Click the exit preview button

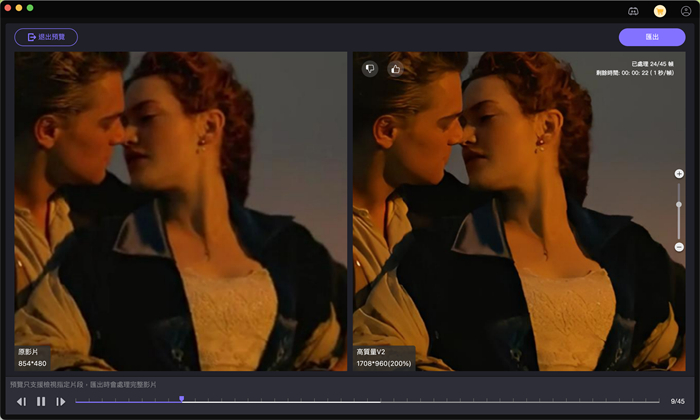tap(46, 37)
